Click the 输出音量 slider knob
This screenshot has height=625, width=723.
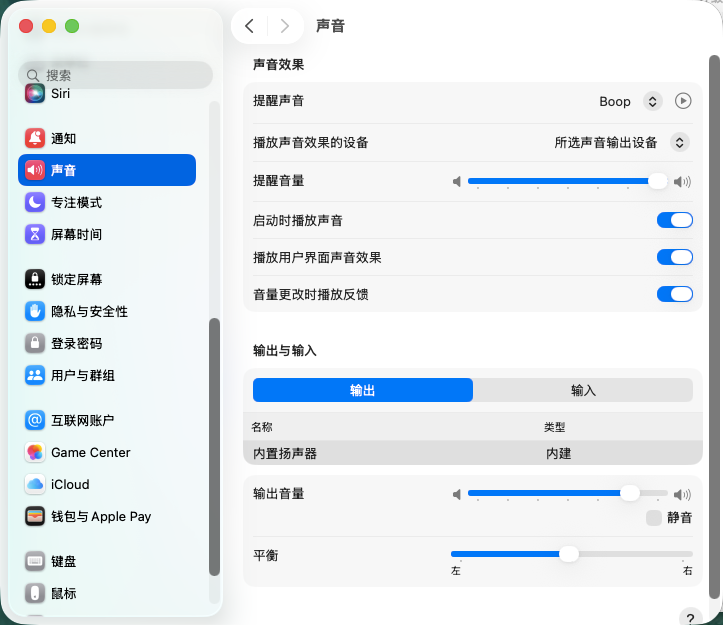(630, 493)
